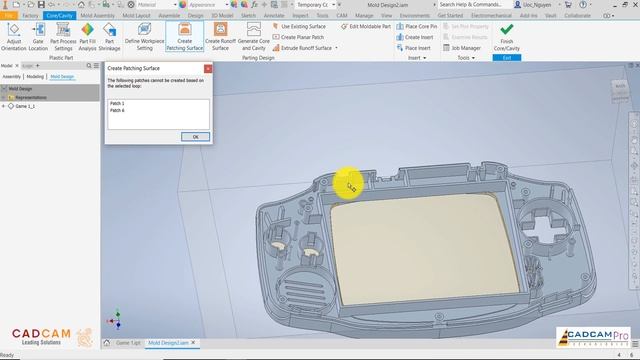The width and height of the screenshot is (640, 360).
Task: Click the document tabs home icon
Action: click(107, 343)
